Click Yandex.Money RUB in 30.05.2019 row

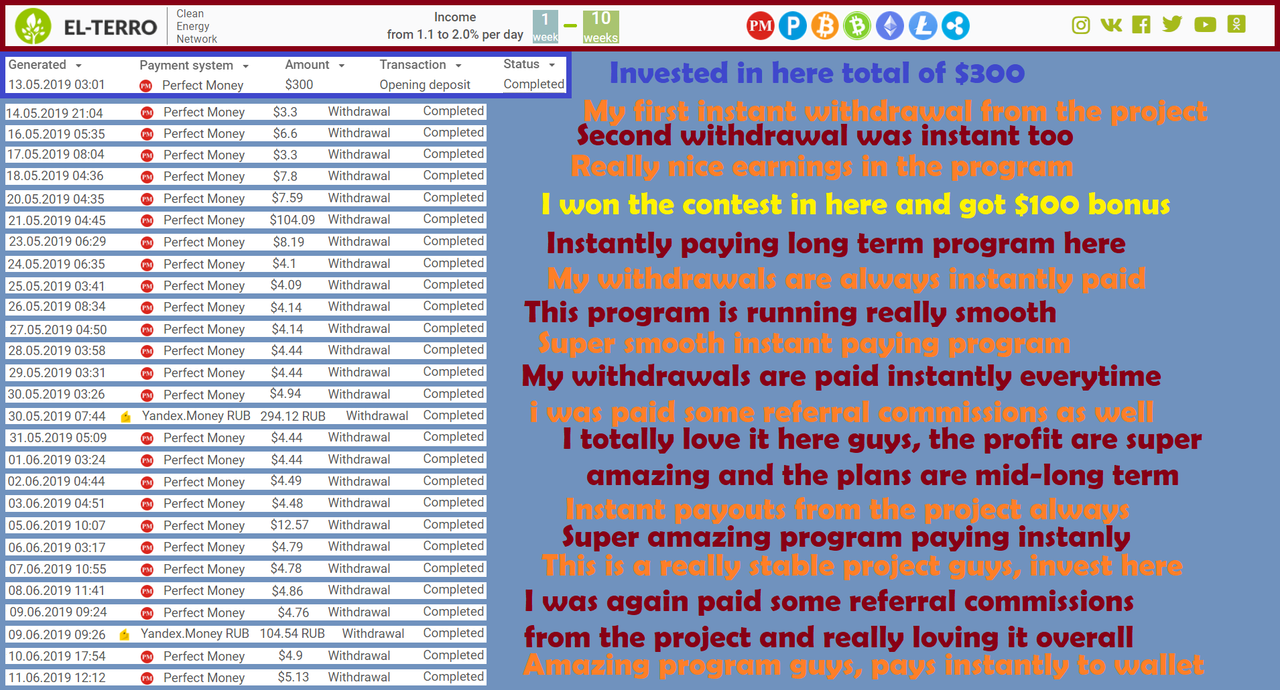[196, 416]
